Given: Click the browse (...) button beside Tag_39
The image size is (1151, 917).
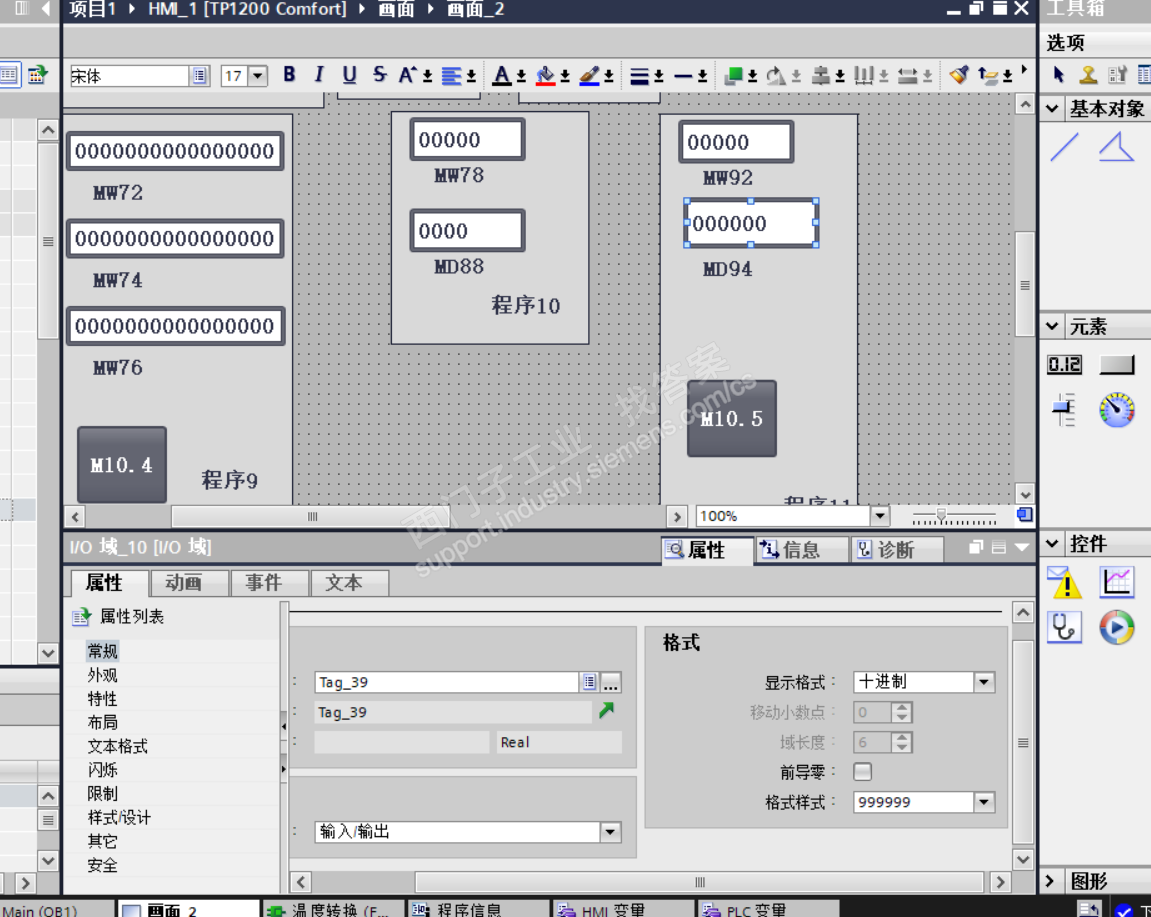Looking at the screenshot, I should click(611, 683).
